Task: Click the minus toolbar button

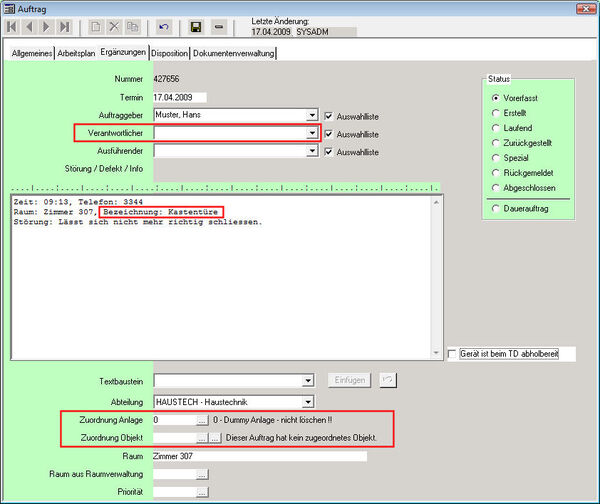Action: click(x=219, y=27)
